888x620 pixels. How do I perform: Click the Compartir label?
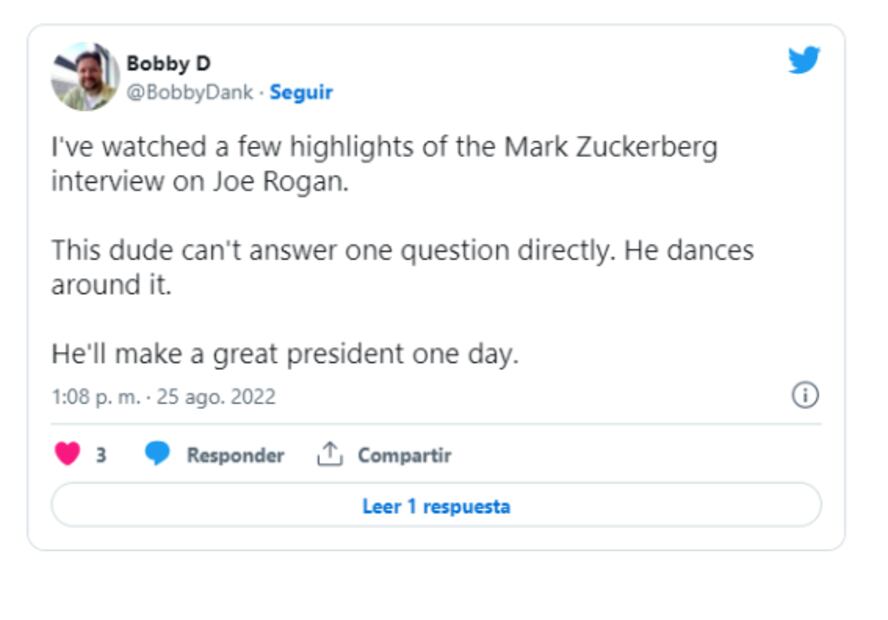tap(404, 455)
